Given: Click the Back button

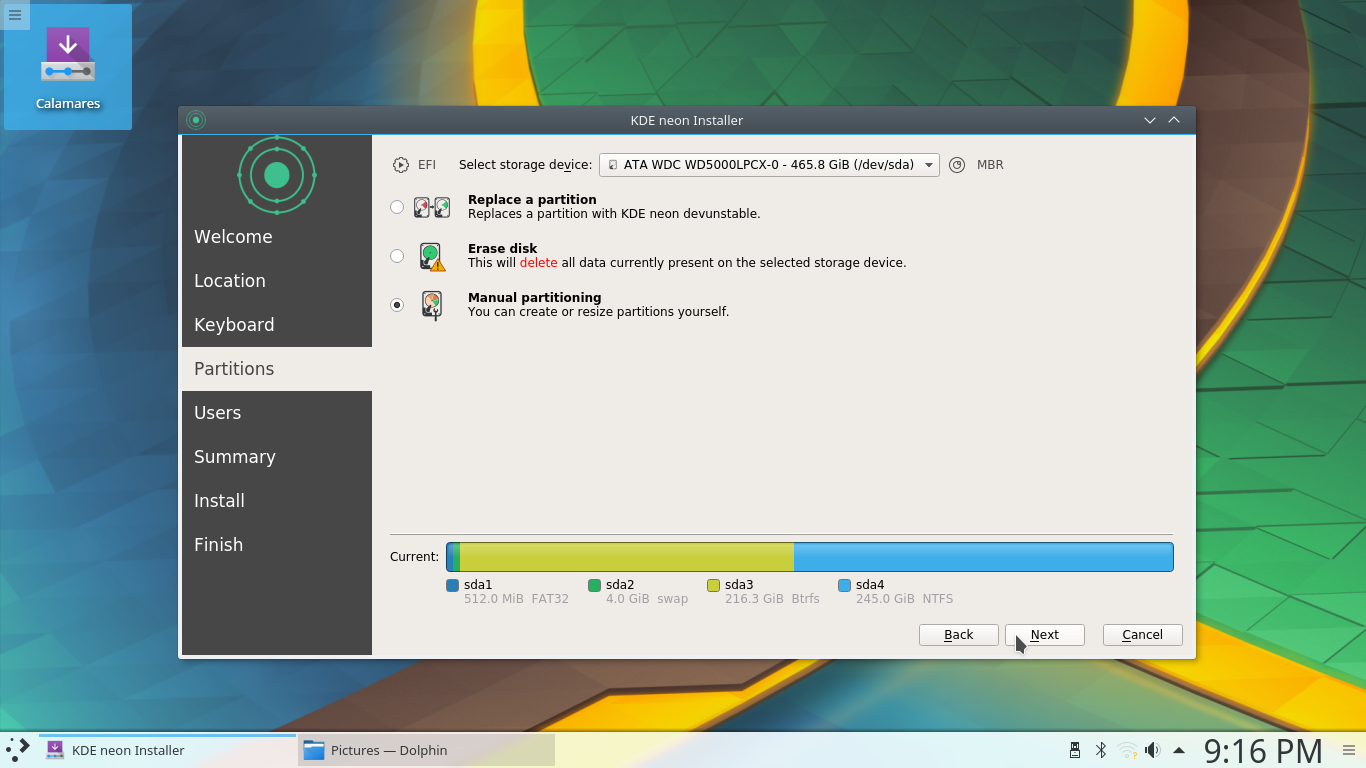Looking at the screenshot, I should (x=959, y=635).
